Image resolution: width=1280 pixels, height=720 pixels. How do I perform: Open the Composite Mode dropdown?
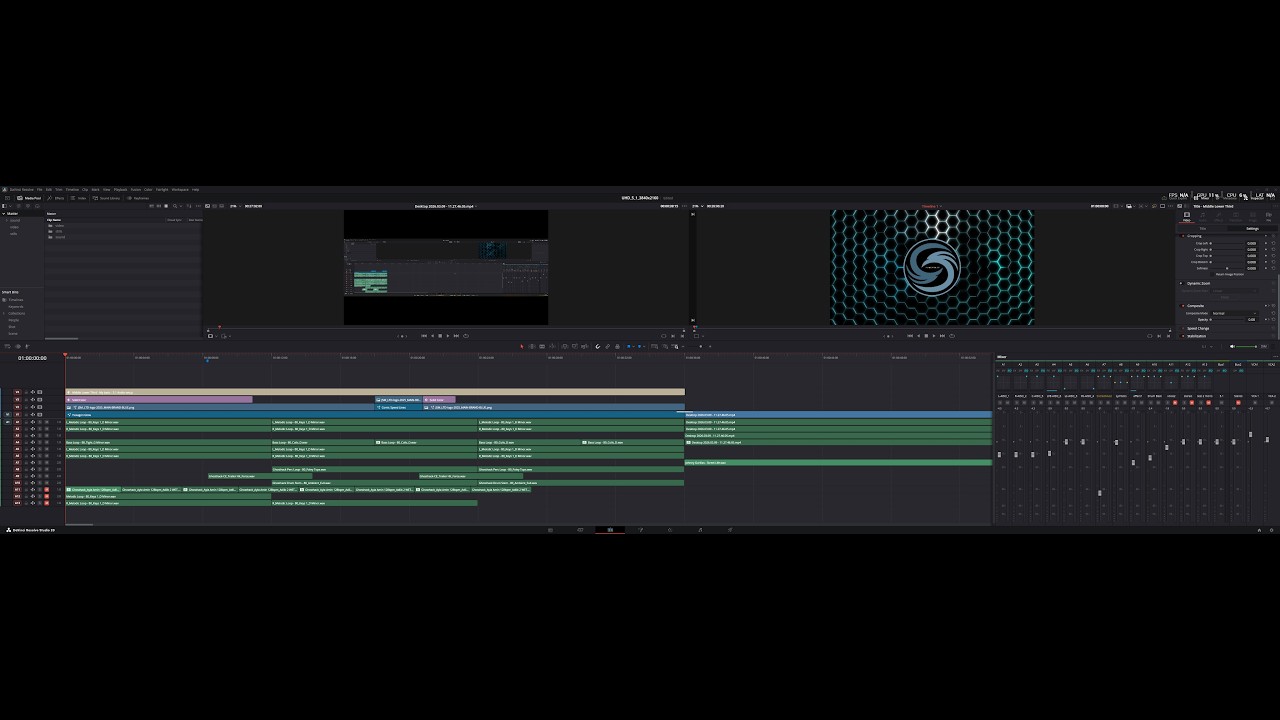[x=1234, y=313]
